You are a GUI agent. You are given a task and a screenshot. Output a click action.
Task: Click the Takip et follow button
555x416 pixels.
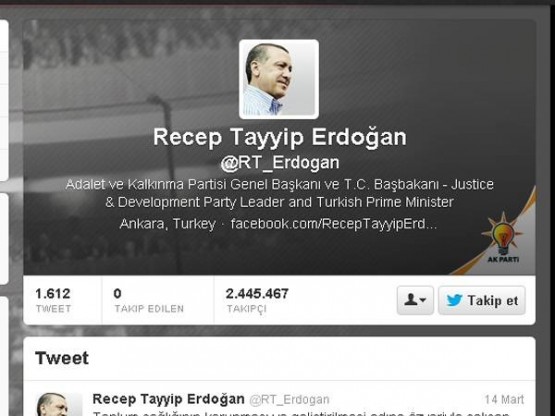[x=482, y=300]
